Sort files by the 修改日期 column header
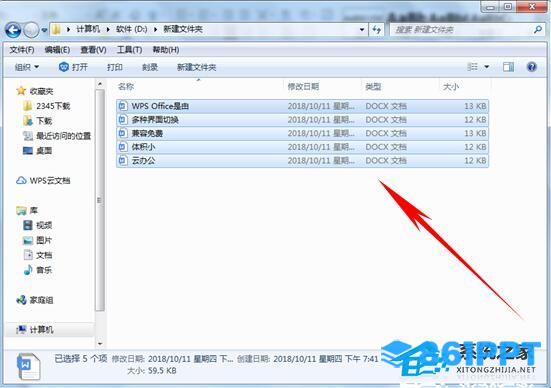The height and width of the screenshot is (388, 551). (x=303, y=86)
